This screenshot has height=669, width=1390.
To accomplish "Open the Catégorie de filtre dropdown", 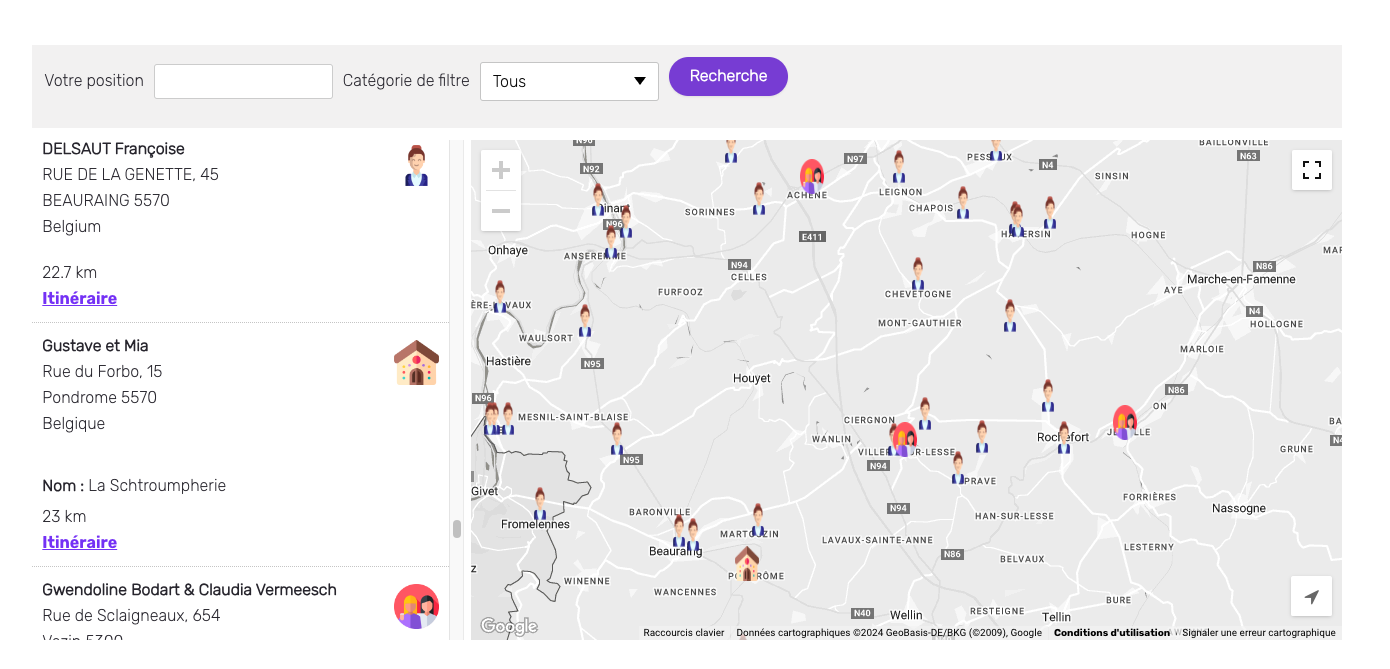I will 569,82.
